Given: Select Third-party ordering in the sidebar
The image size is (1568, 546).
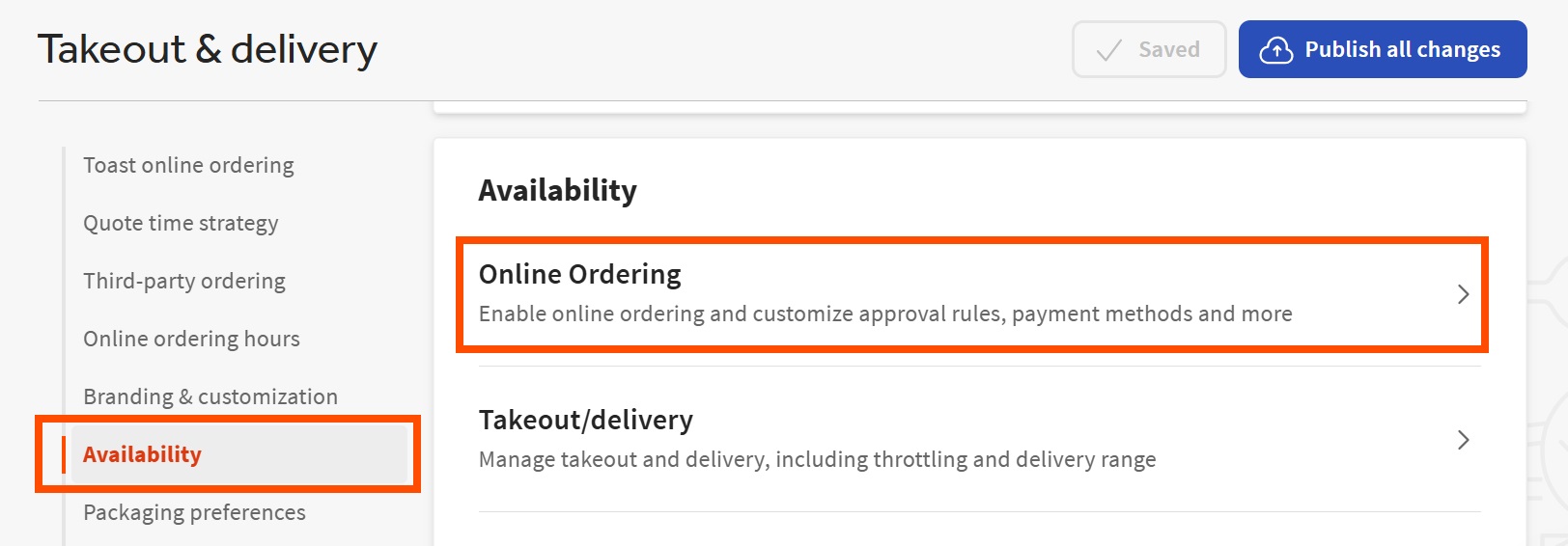Looking at the screenshot, I should 184,282.
